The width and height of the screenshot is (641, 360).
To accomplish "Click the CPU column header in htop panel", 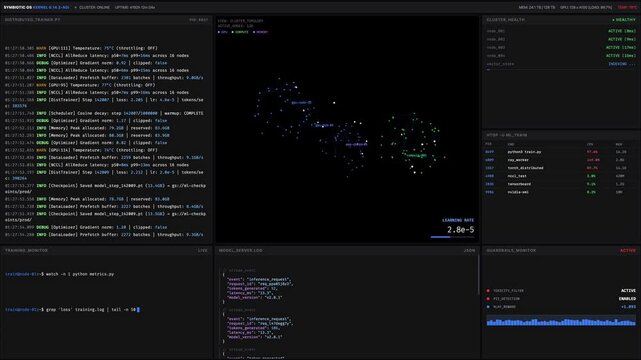I will (590, 144).
